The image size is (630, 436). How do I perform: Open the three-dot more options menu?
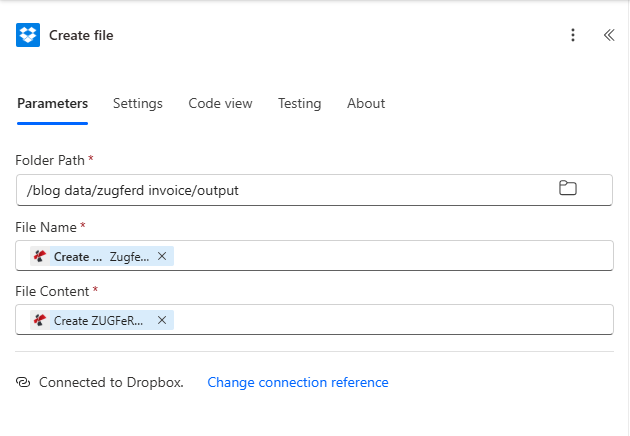click(x=573, y=35)
